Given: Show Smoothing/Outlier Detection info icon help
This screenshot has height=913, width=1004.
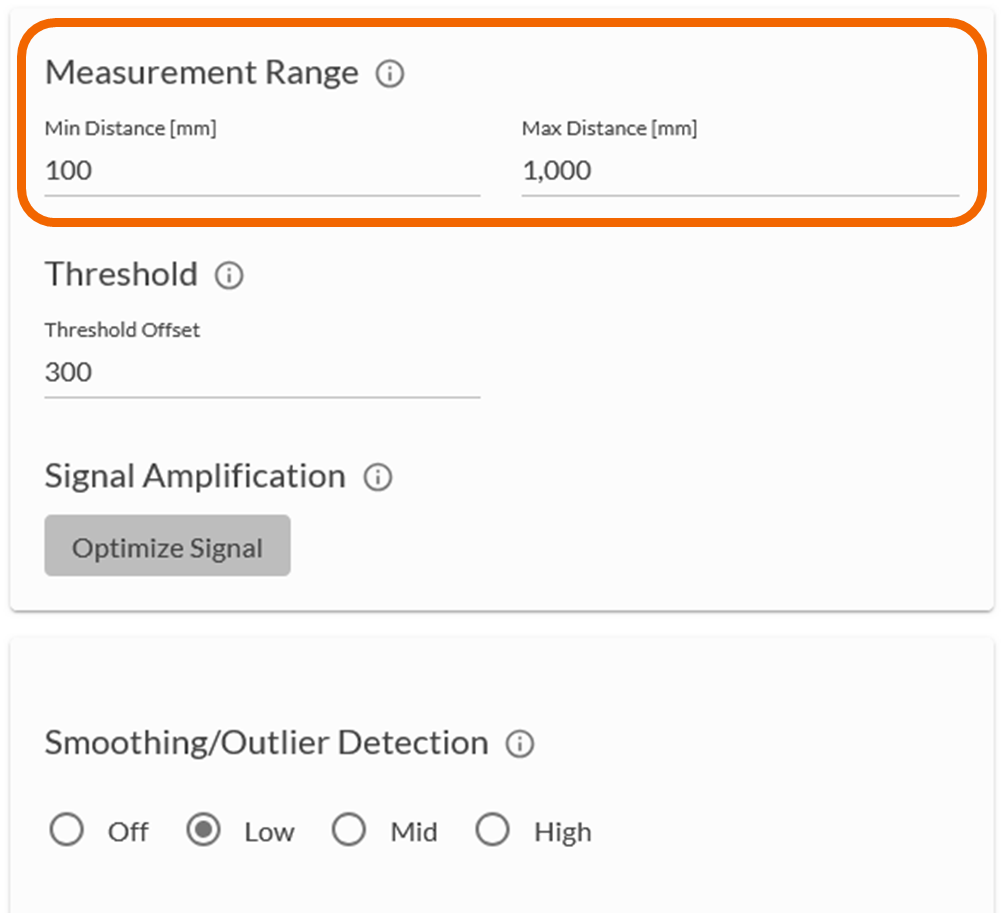Looking at the screenshot, I should point(520,744).
